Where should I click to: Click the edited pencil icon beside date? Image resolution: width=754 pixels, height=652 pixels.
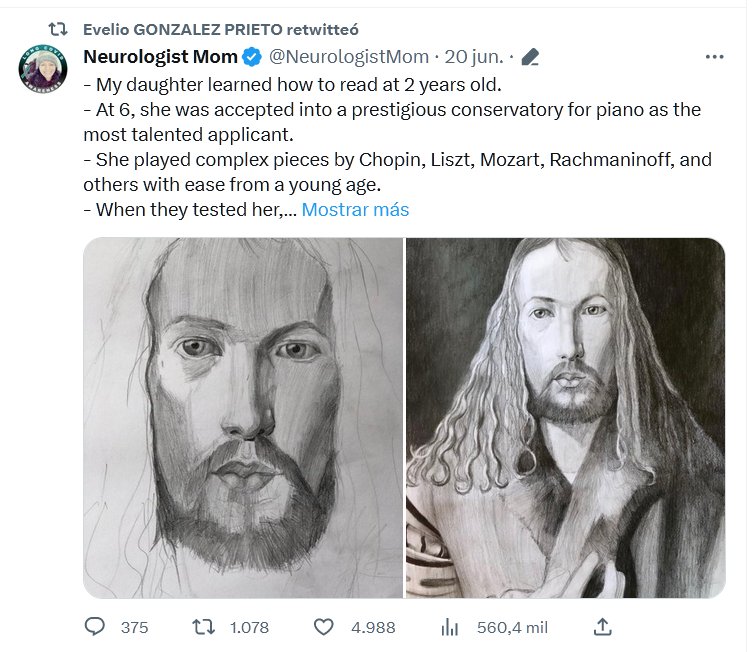coord(531,56)
